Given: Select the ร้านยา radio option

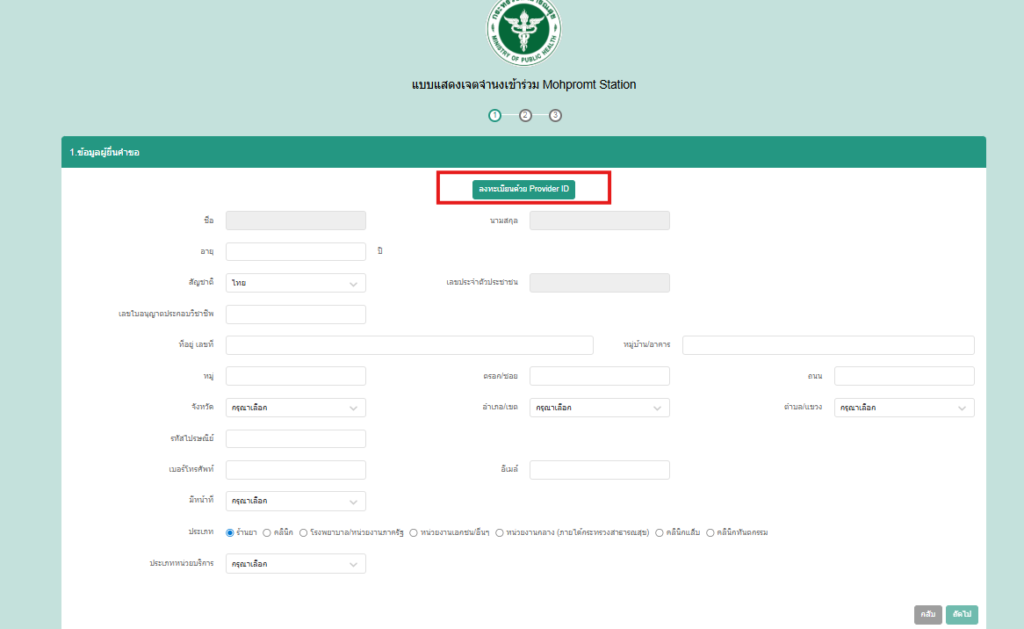Looking at the screenshot, I should pos(230,533).
